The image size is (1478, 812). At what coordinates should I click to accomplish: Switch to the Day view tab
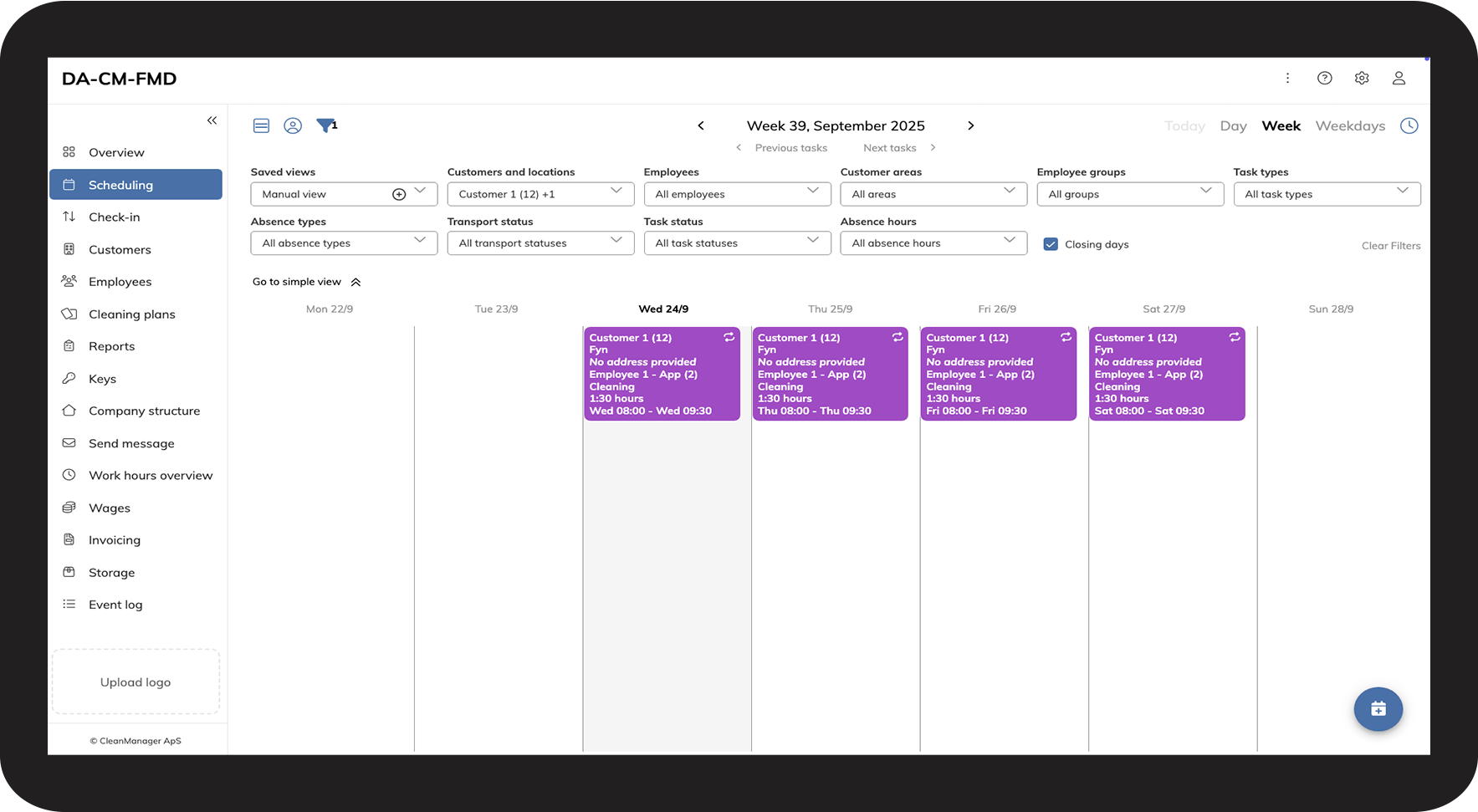coord(1233,126)
